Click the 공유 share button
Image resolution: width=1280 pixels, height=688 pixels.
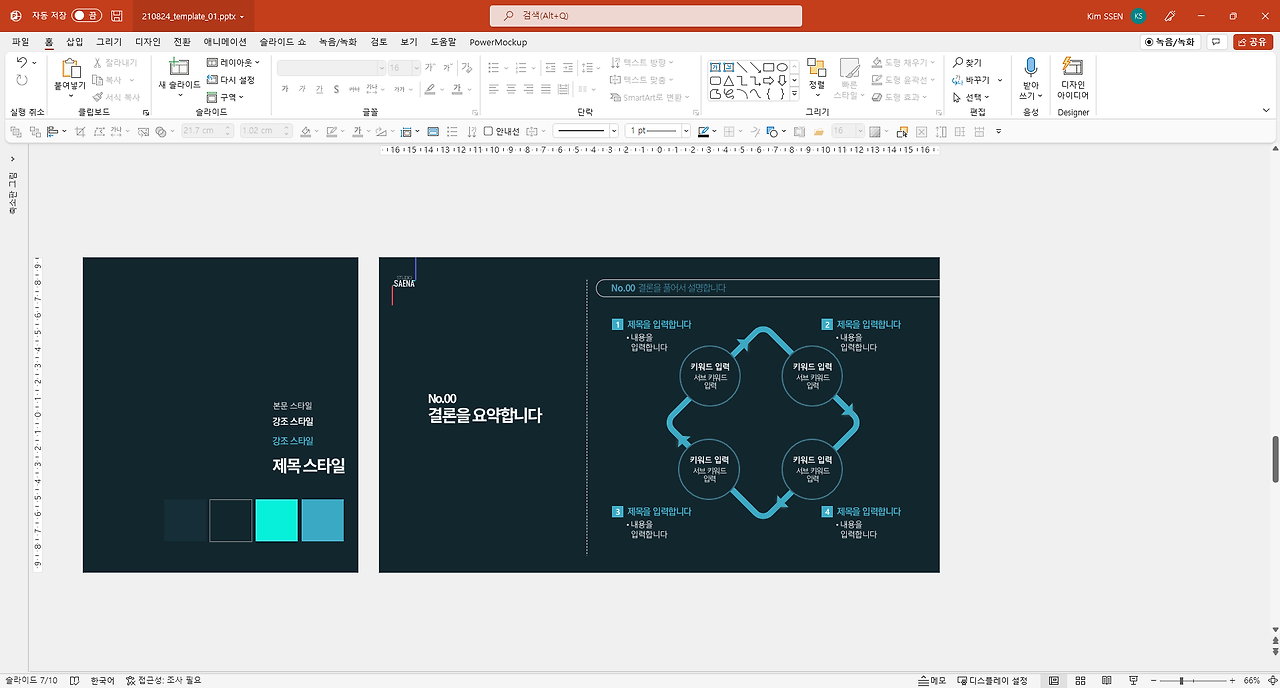point(1253,42)
